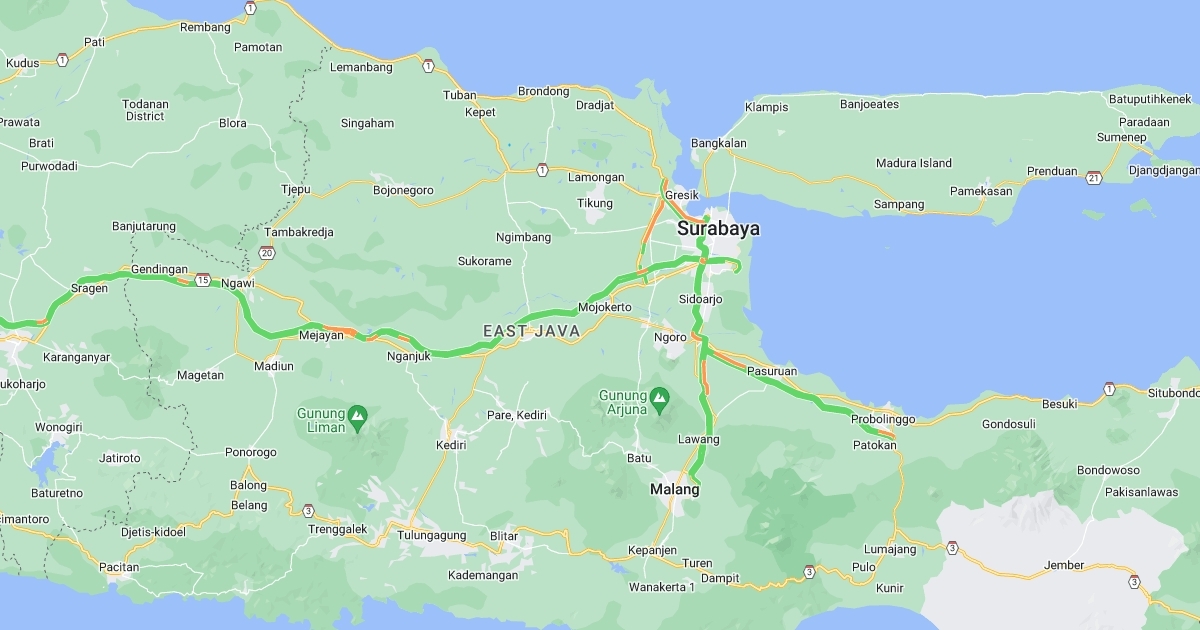Click route 21 shield near Prenduan

point(1094,177)
